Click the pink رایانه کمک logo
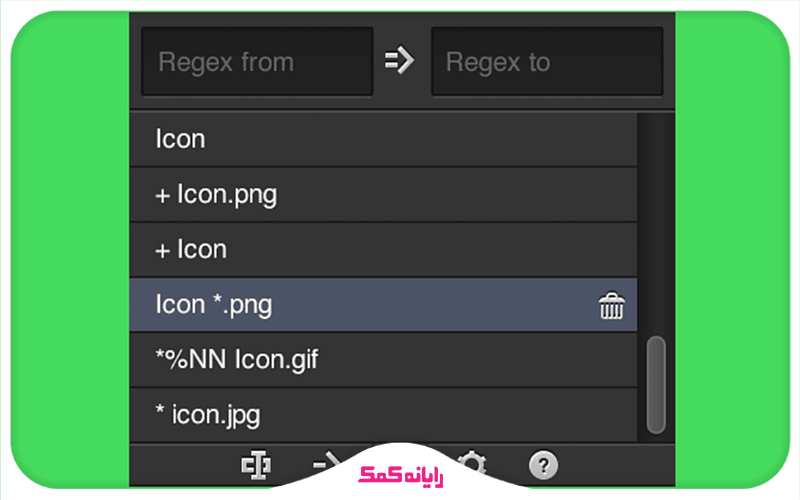This screenshot has width=800, height=500. [x=401, y=474]
